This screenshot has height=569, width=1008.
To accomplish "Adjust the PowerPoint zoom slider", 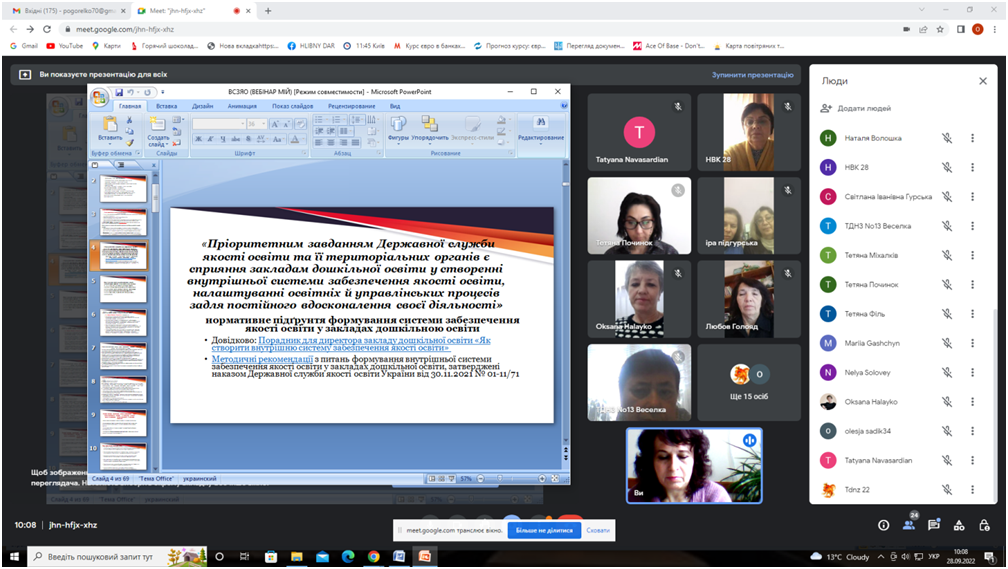I will 501,479.
